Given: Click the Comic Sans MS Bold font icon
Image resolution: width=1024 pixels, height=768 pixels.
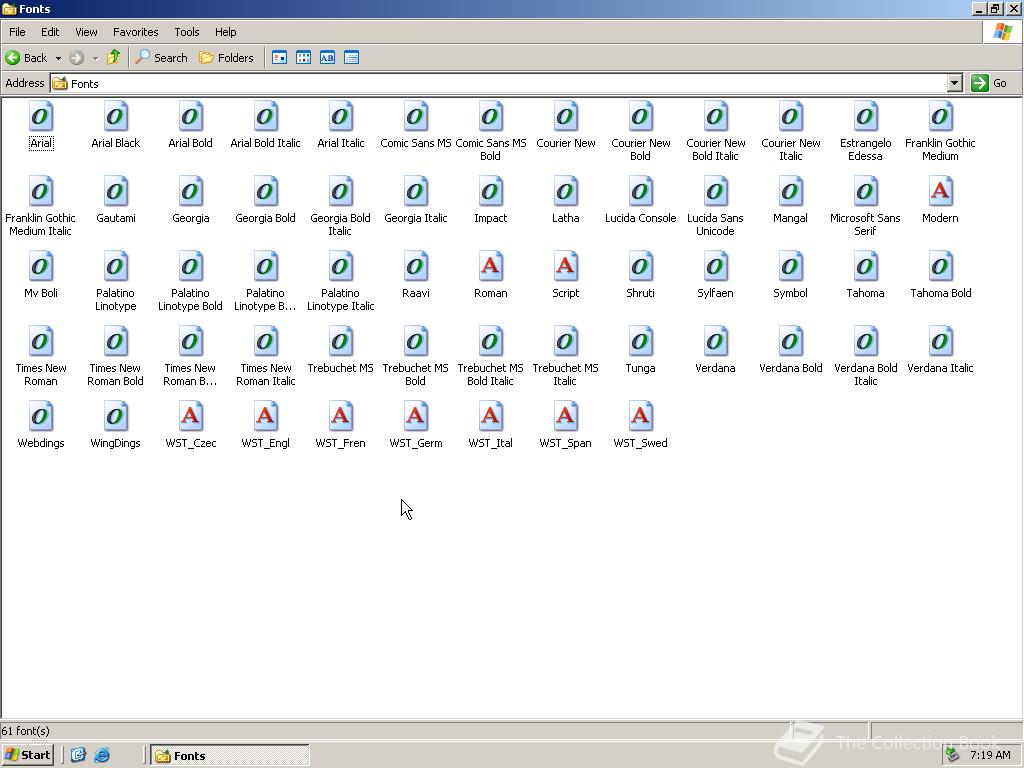Looking at the screenshot, I should point(490,117).
